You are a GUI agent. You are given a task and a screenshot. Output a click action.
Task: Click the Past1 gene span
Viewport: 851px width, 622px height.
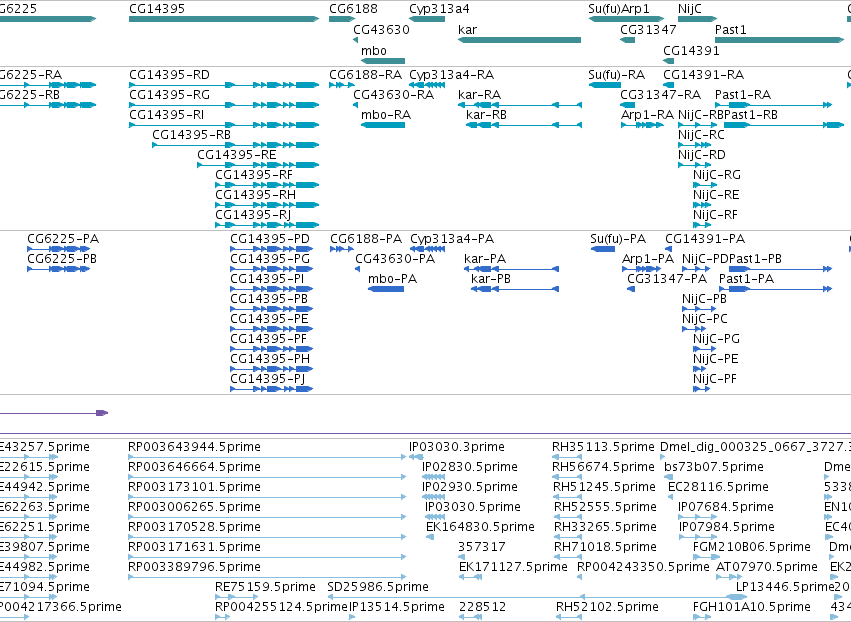click(779, 40)
